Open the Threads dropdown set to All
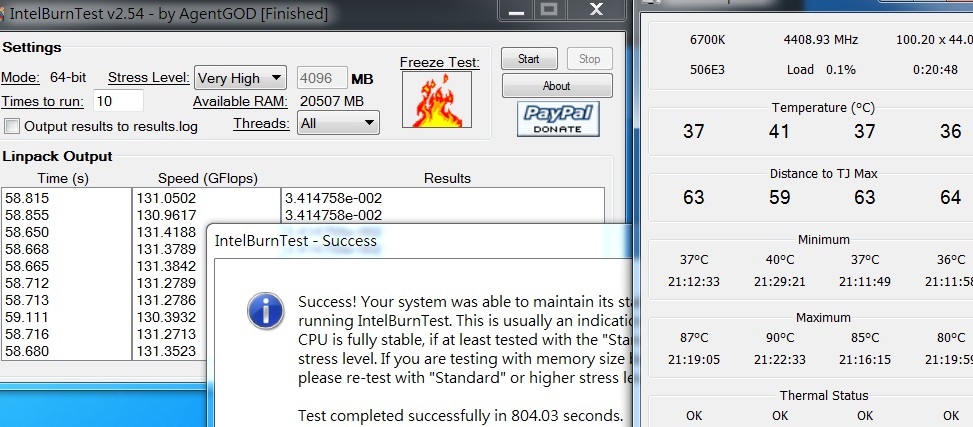Viewport: 973px width, 427px height. pos(338,123)
